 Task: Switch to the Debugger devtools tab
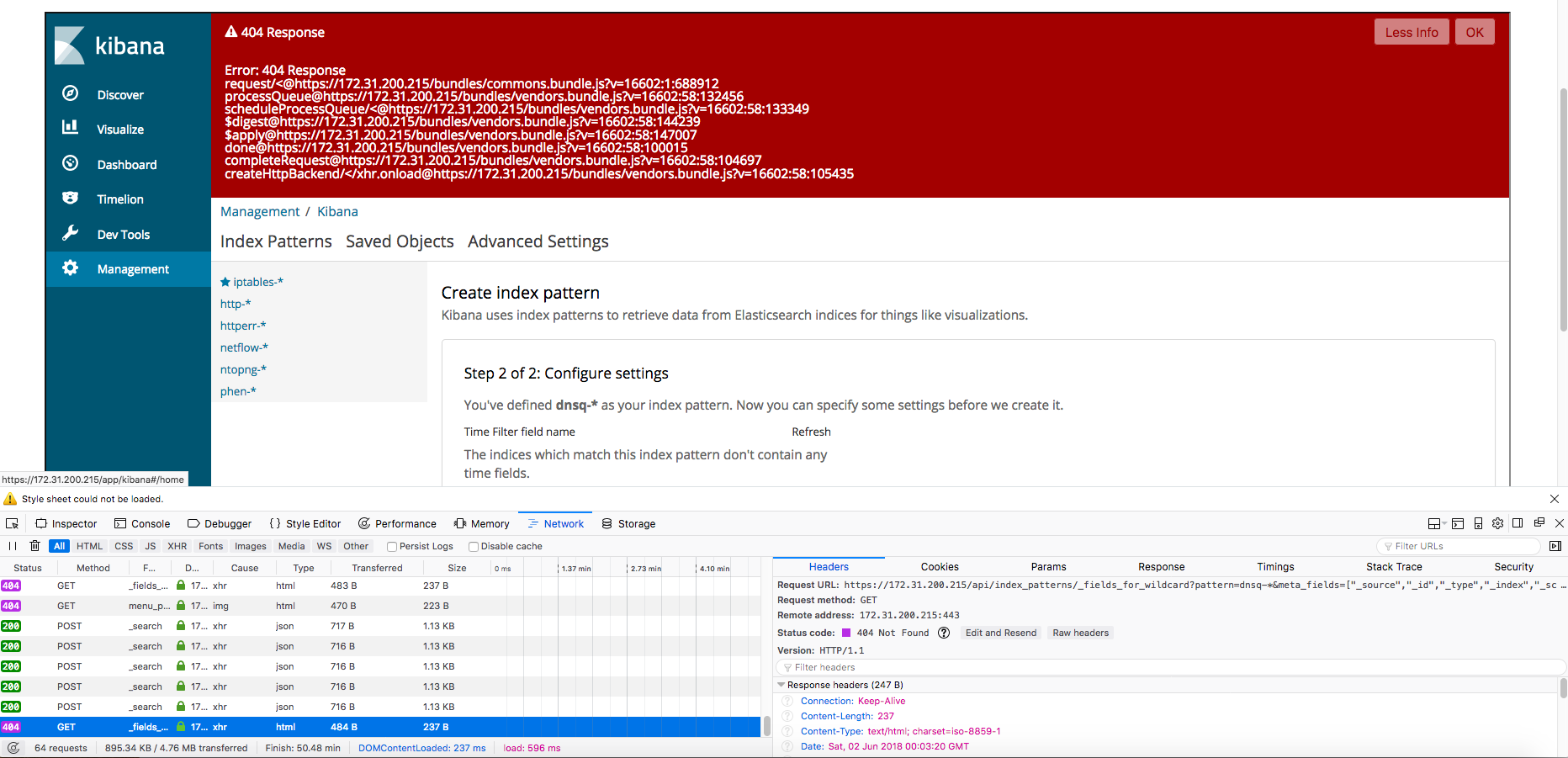click(220, 523)
